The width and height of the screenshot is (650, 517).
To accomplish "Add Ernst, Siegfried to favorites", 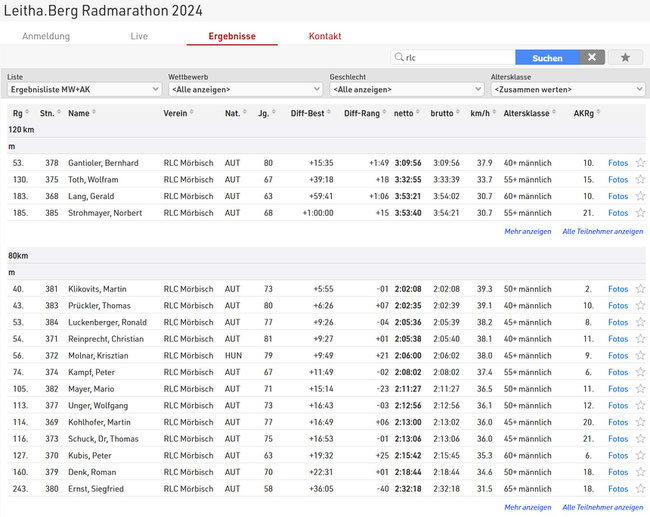I will (x=640, y=488).
